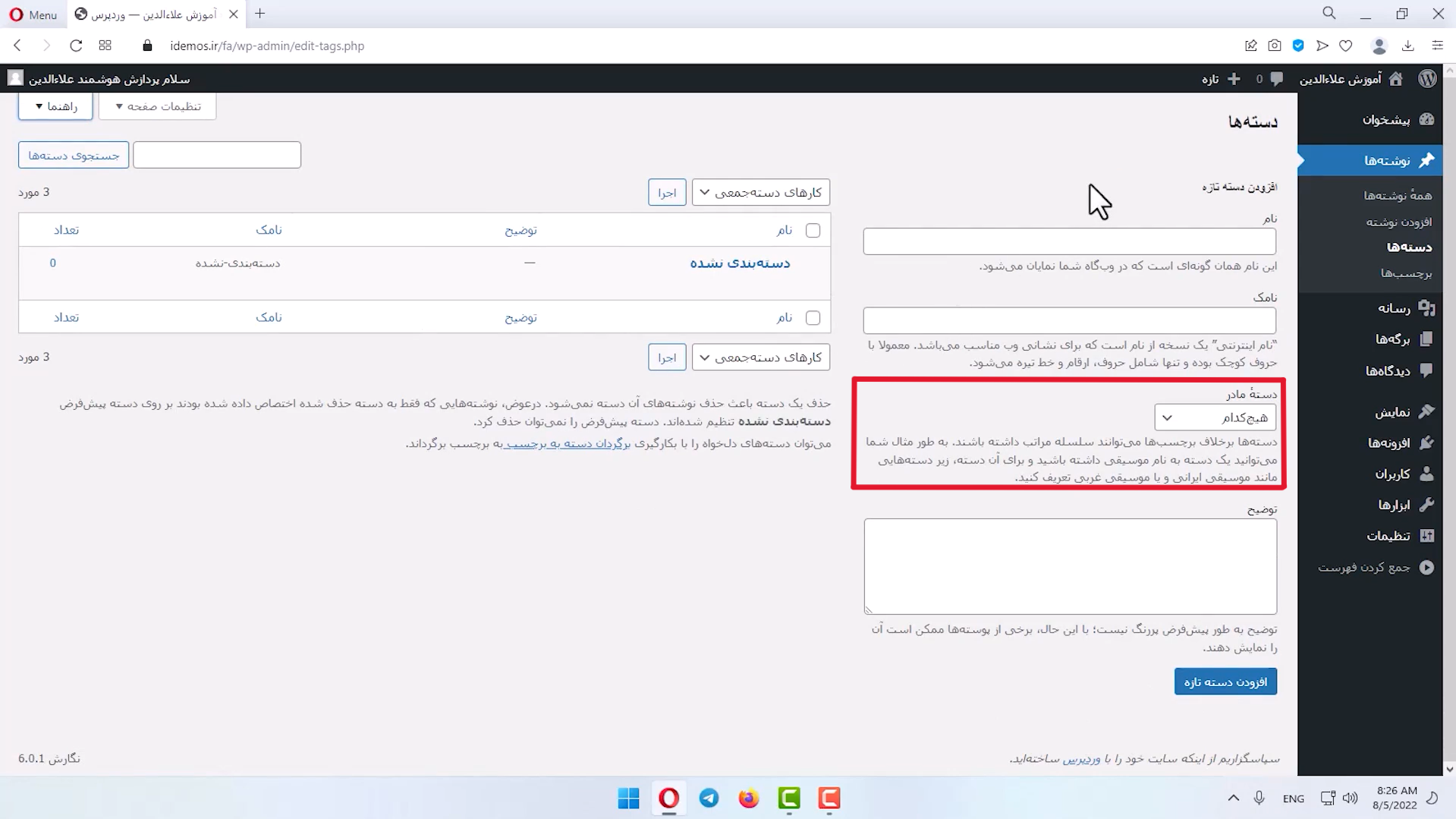Image resolution: width=1456 pixels, height=819 pixels.
Task: Expand the parent category (هیچ‌کدام) dropdown
Action: coord(1215,417)
